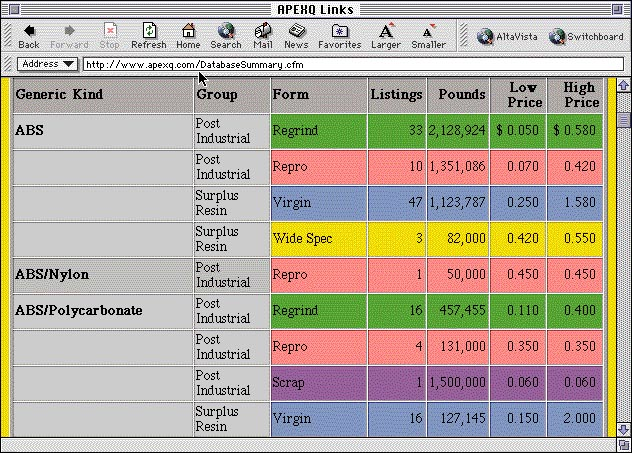Click the scrollbar up arrow
Image resolution: width=632 pixels, height=453 pixels.
(624, 85)
